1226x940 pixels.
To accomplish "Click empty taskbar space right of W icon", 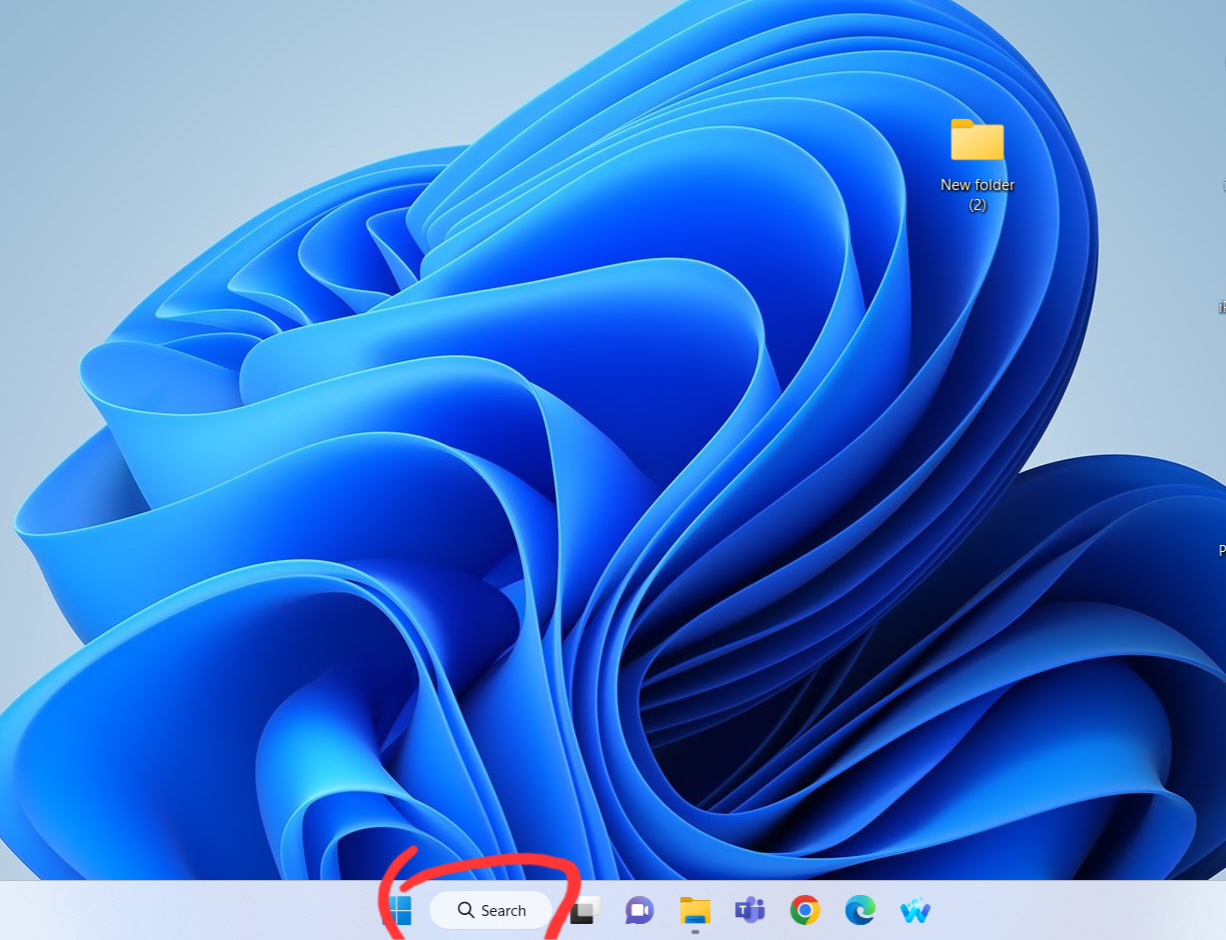I will click(1080, 910).
